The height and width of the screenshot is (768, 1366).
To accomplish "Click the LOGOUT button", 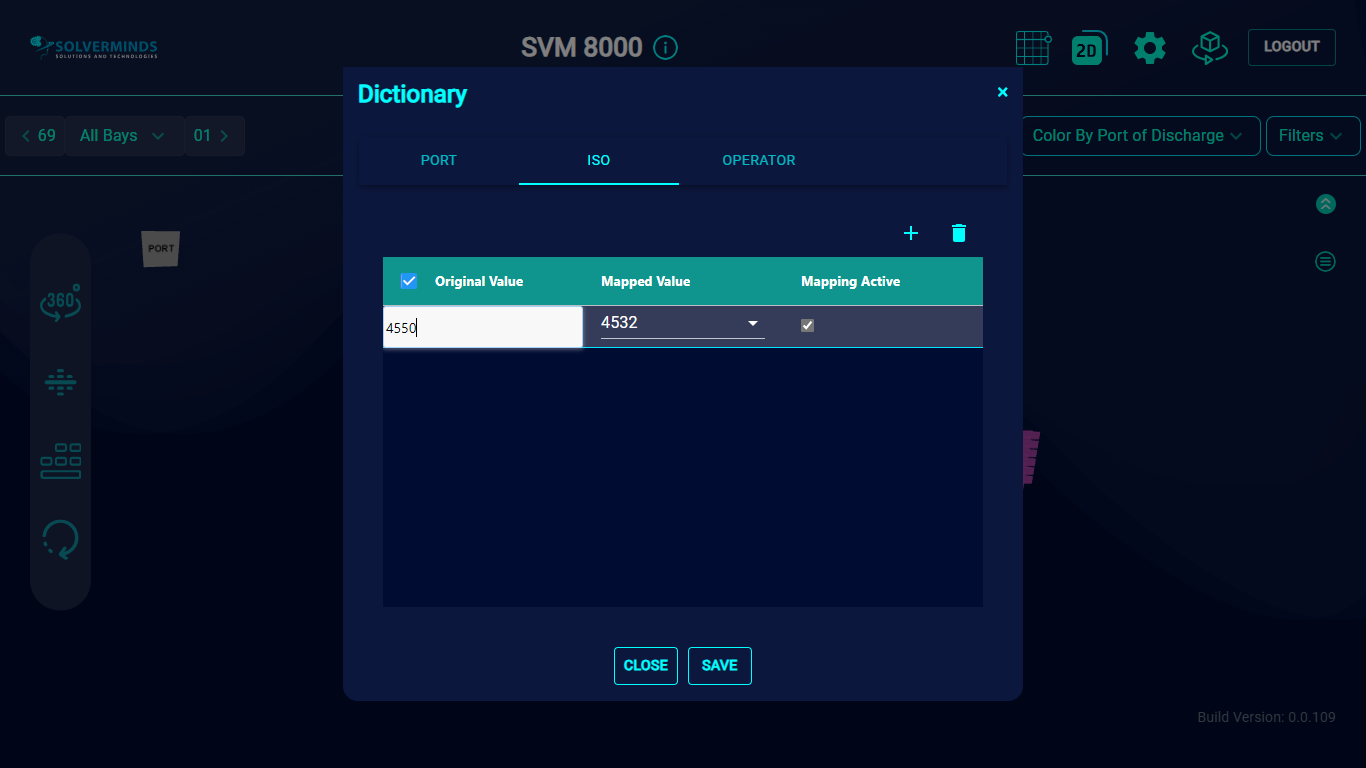I will tap(1292, 47).
